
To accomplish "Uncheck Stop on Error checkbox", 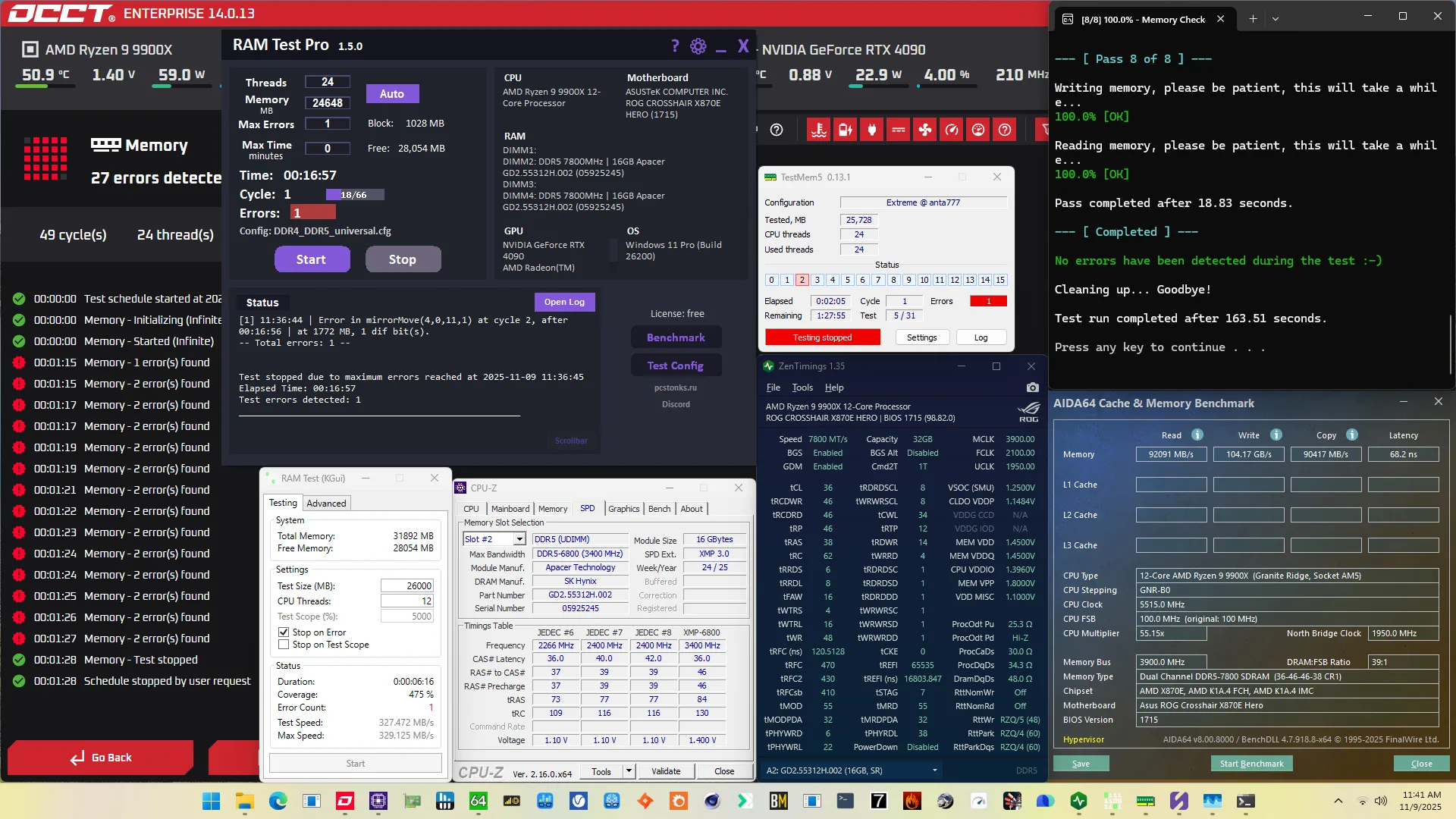I will 284,632.
